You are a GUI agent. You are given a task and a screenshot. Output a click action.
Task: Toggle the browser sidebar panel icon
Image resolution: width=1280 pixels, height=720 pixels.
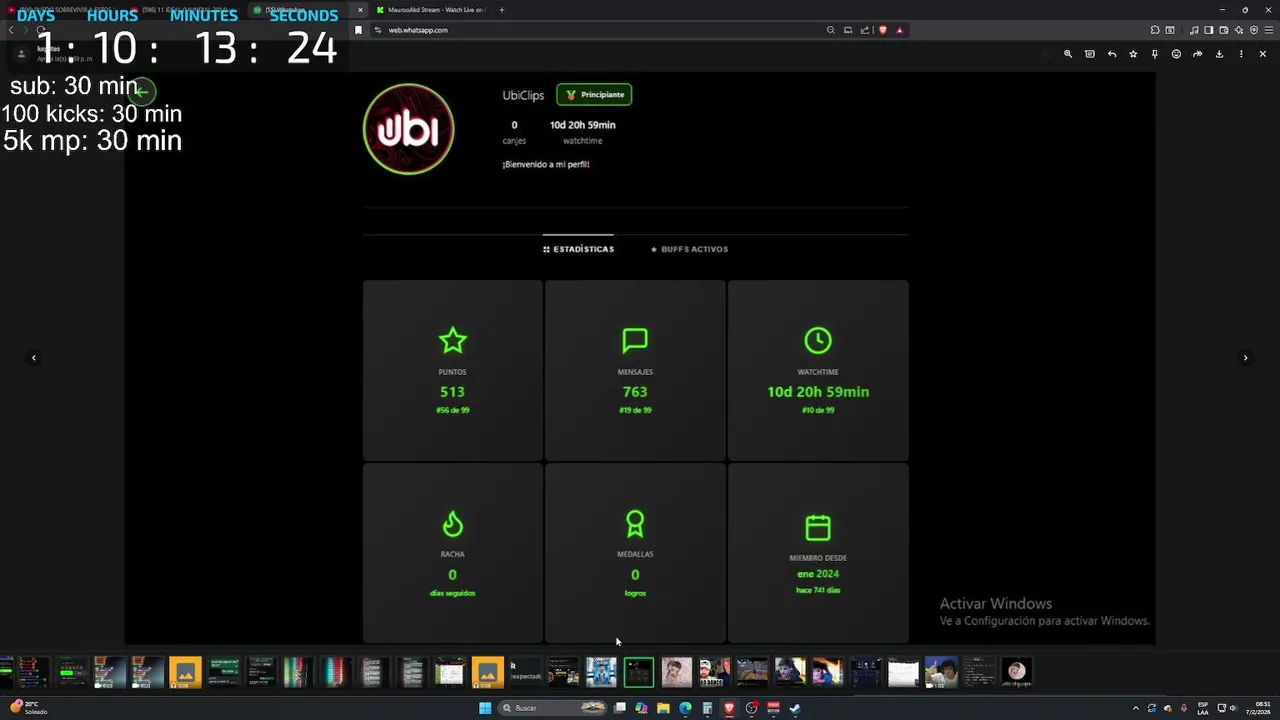[x=1208, y=30]
